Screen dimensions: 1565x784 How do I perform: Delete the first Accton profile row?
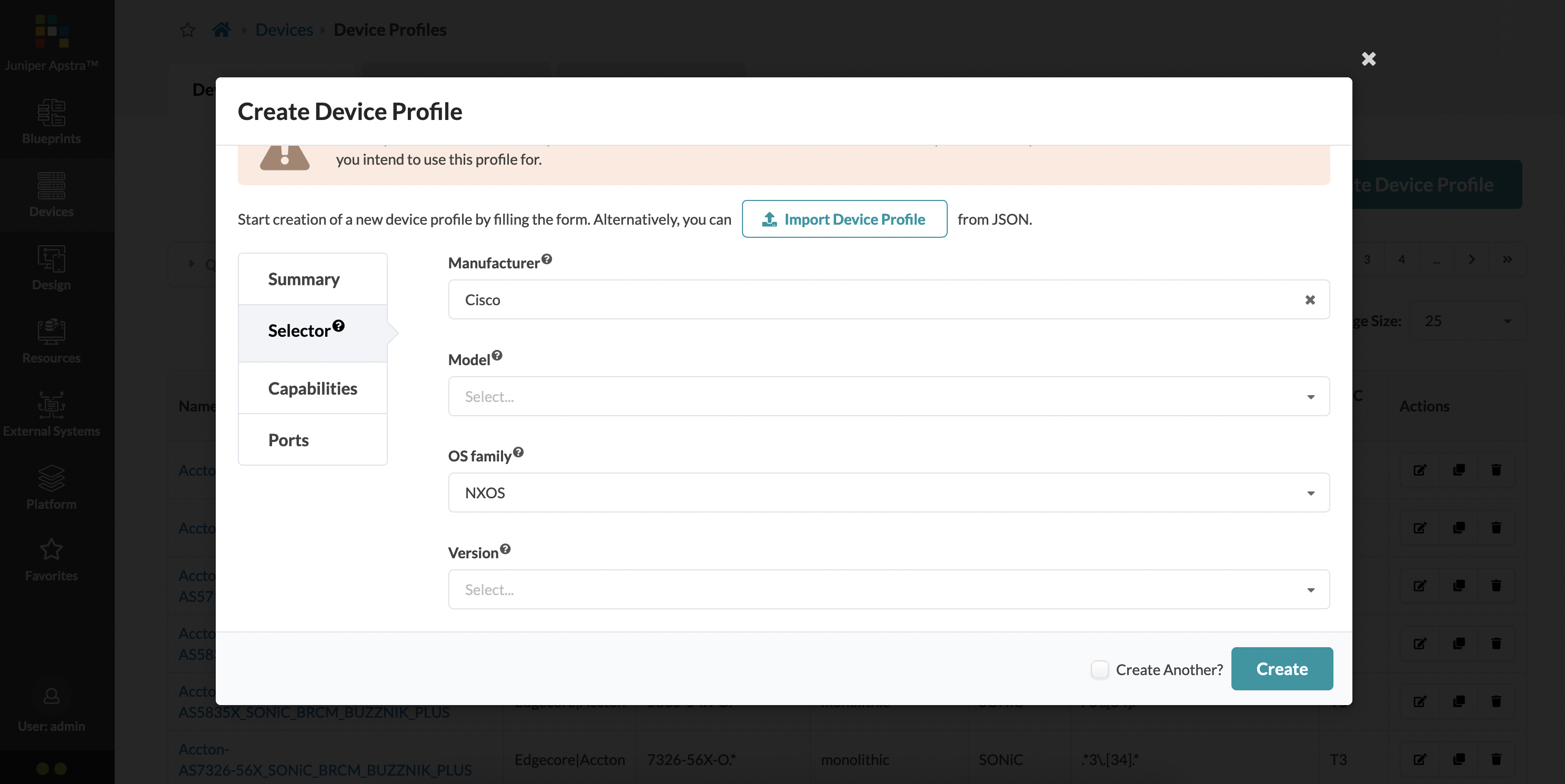tap(1496, 469)
